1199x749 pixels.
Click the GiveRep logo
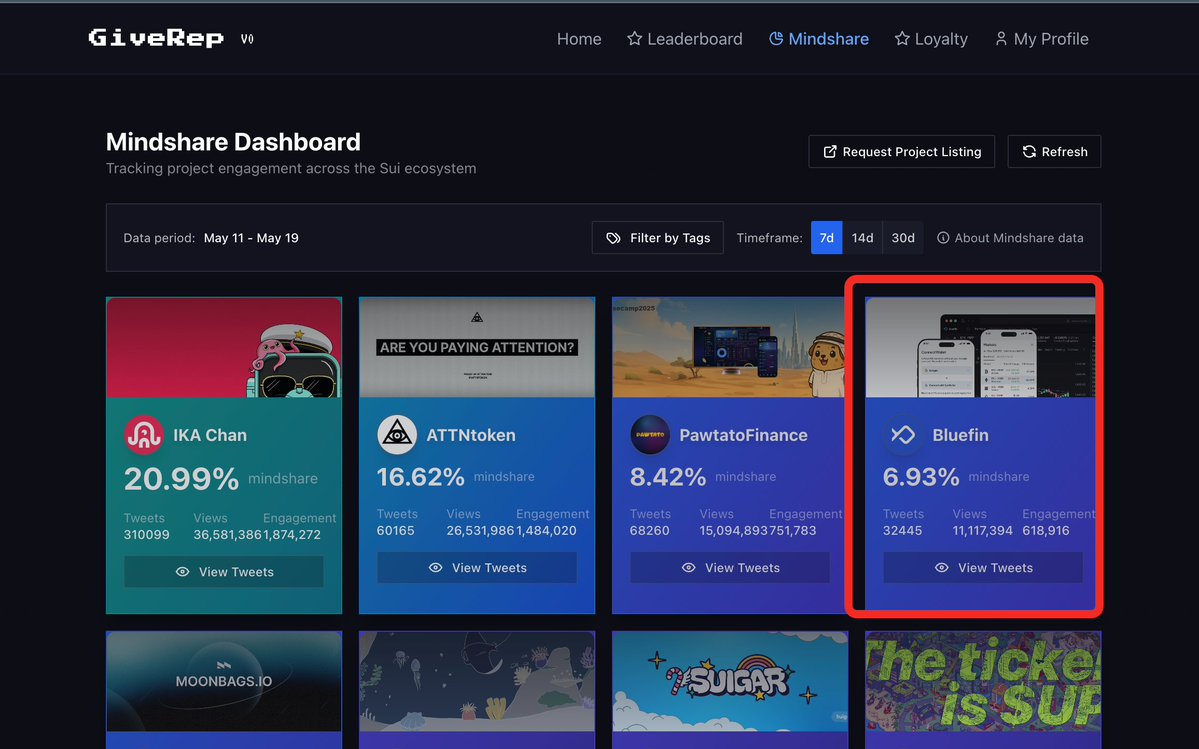click(156, 37)
